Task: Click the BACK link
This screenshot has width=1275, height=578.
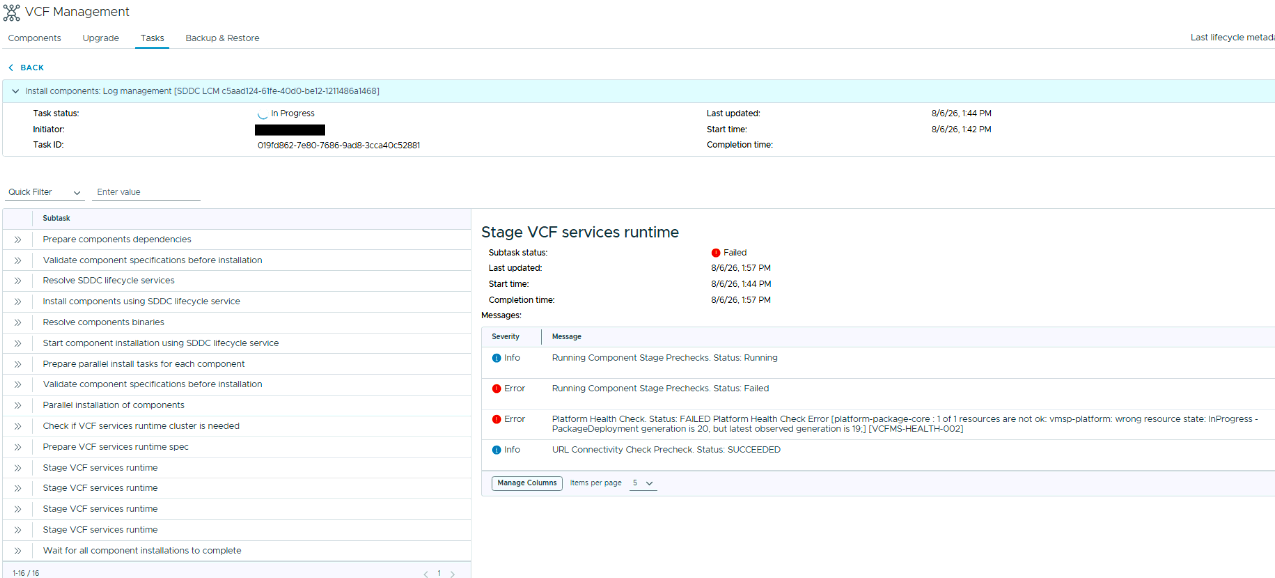Action: 26,68
